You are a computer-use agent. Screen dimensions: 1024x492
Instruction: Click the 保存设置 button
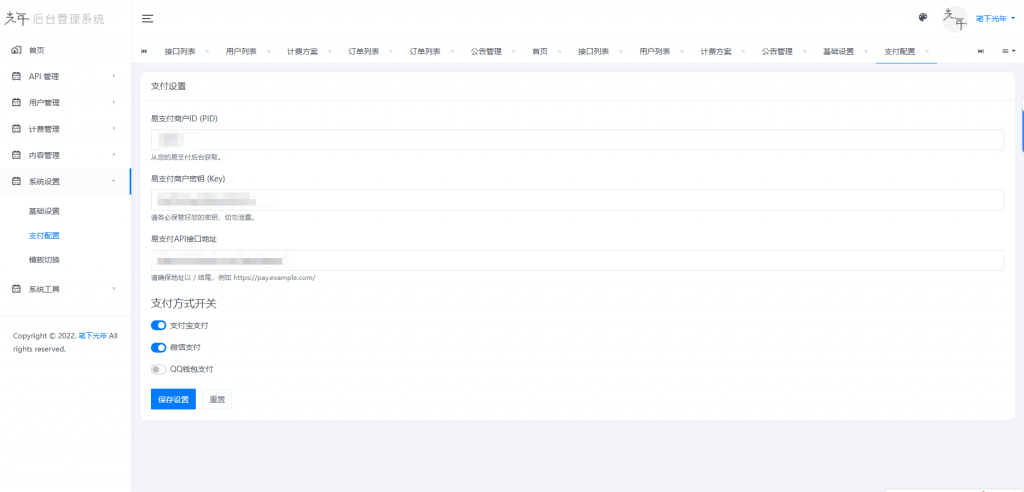tap(173, 399)
